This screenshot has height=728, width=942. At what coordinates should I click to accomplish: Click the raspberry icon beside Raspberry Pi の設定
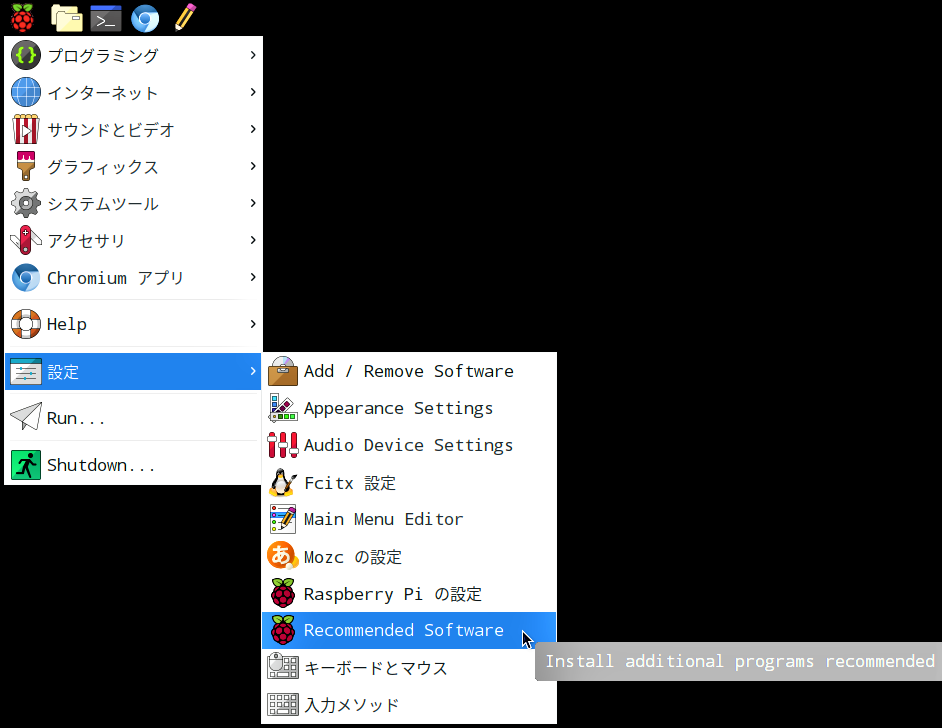point(283,593)
